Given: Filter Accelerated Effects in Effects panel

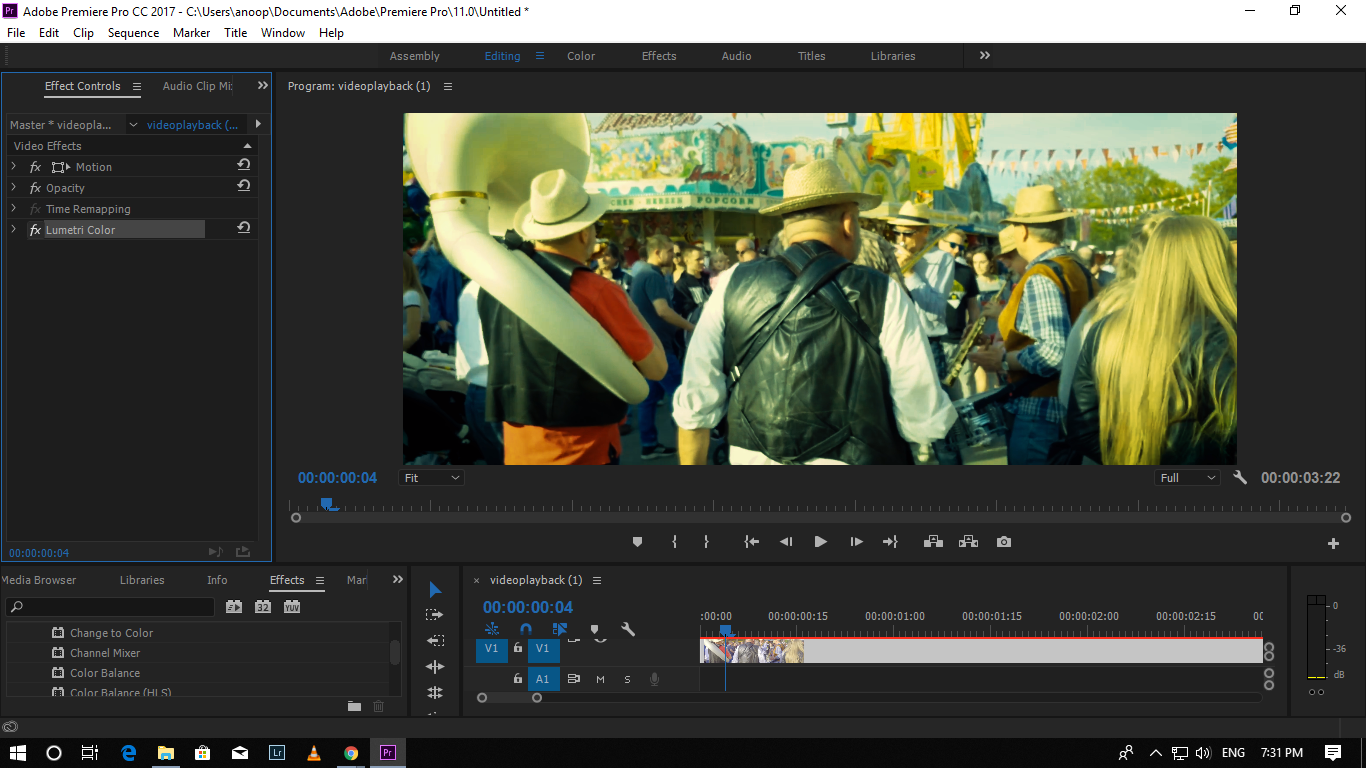Looking at the screenshot, I should pos(234,606).
